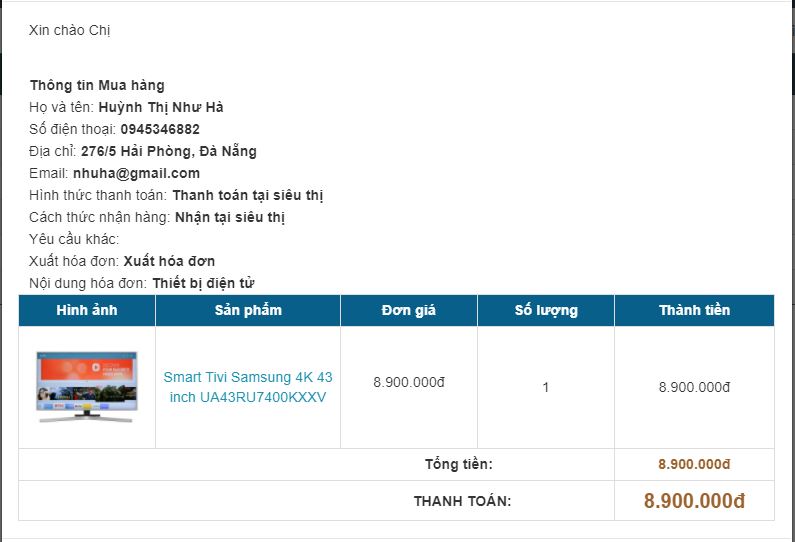Screen dimensions: 795x542
Task: Click the THANH TOÁN label
Action: [462, 501]
